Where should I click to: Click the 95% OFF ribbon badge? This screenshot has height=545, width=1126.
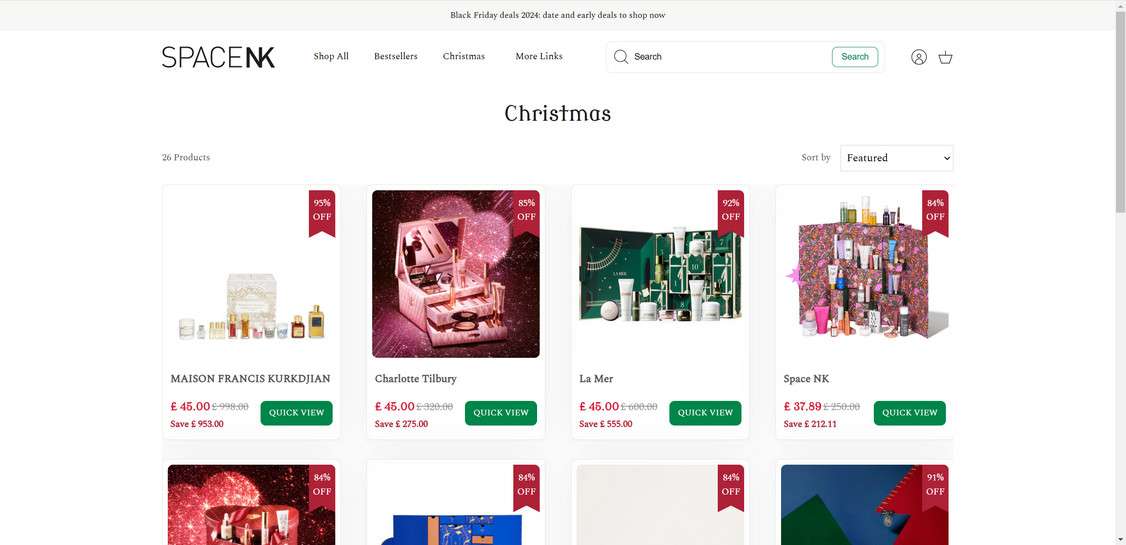pyautogui.click(x=322, y=213)
